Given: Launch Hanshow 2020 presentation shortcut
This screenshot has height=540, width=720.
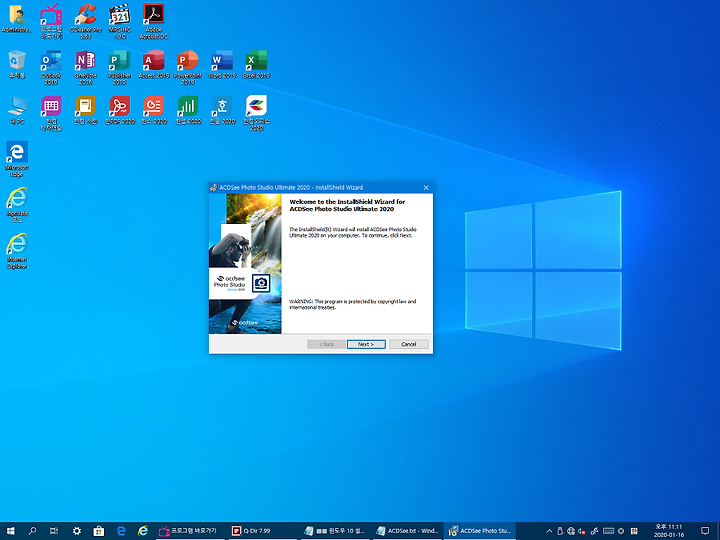Looking at the screenshot, I should tap(154, 110).
